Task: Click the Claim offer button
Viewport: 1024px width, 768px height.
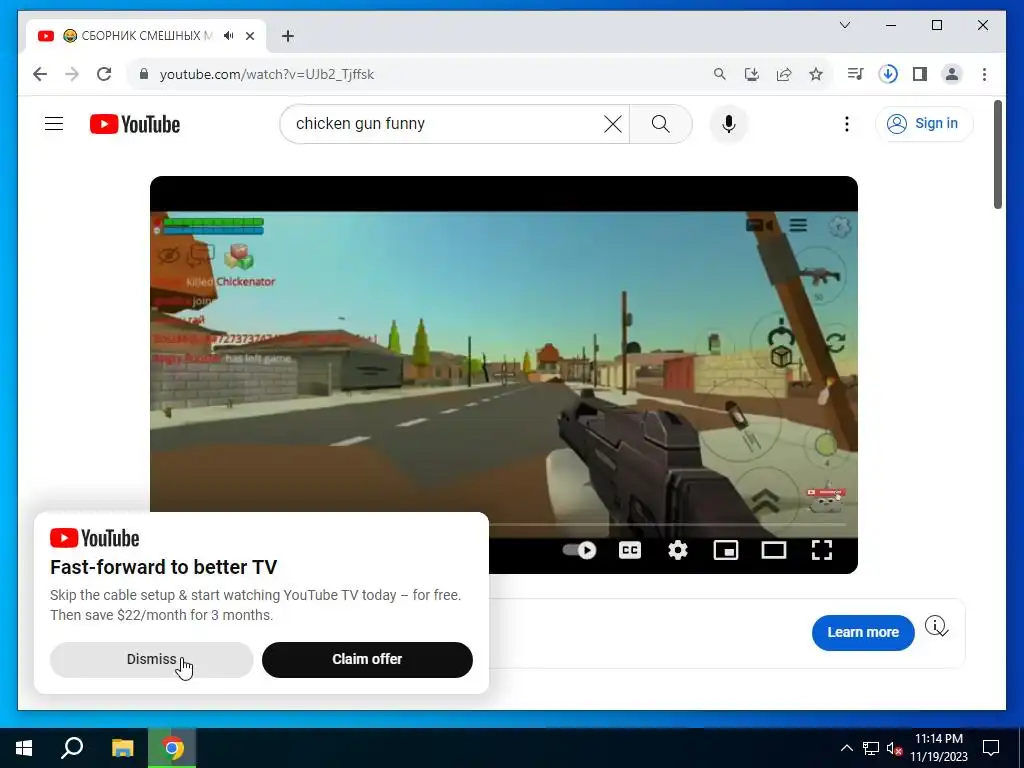Action: coord(367,659)
